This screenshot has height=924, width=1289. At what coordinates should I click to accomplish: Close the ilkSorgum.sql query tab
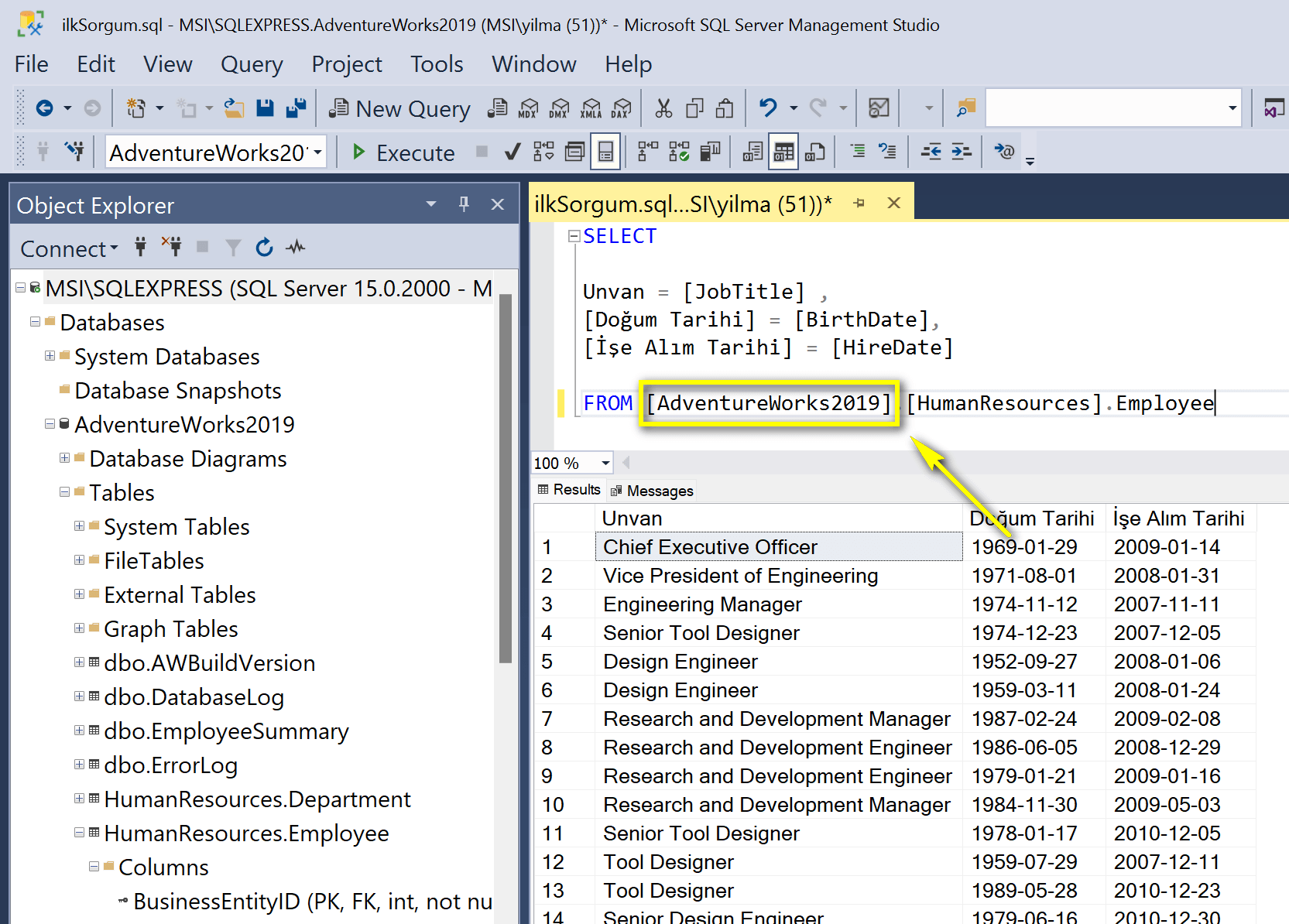click(x=894, y=203)
